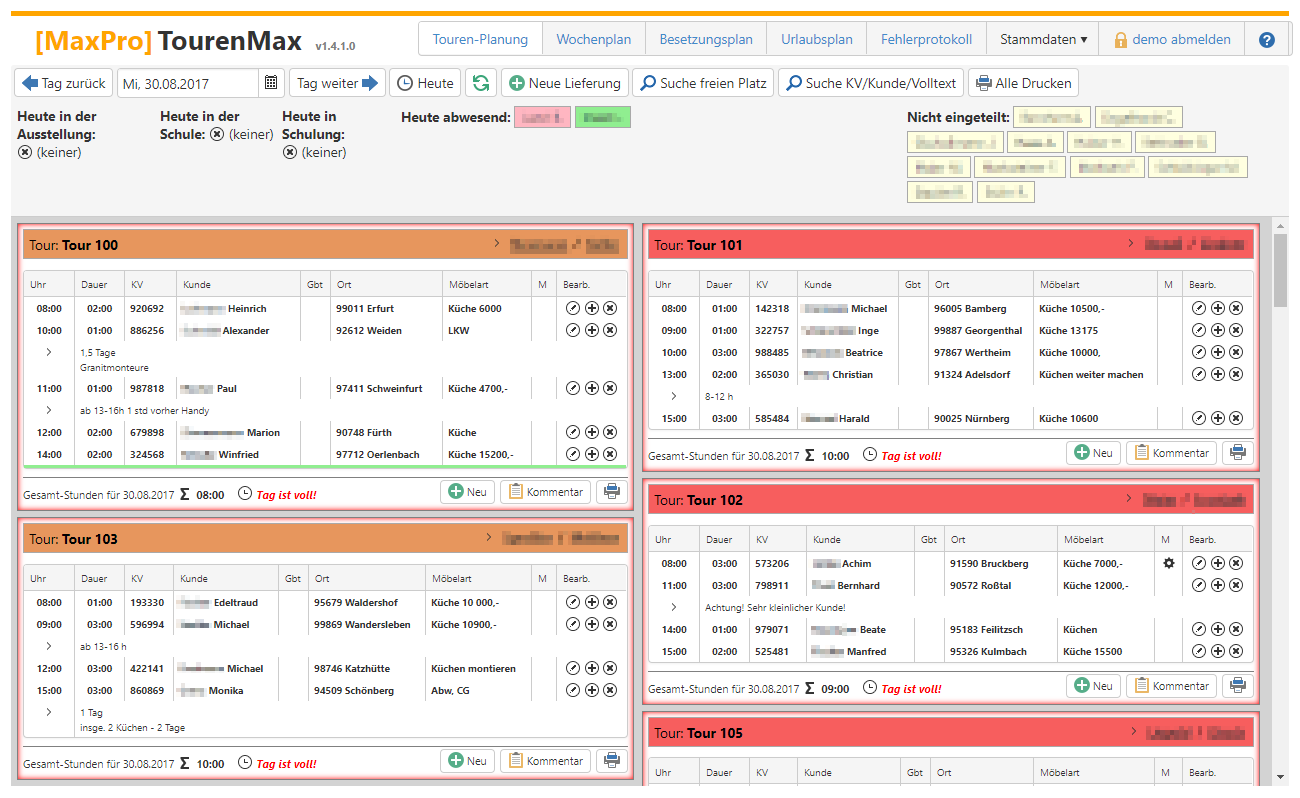The image size is (1300, 798).
Task: Collapse the '1,5 Tage Granitmonteure' note chevron
Action: tap(48, 353)
